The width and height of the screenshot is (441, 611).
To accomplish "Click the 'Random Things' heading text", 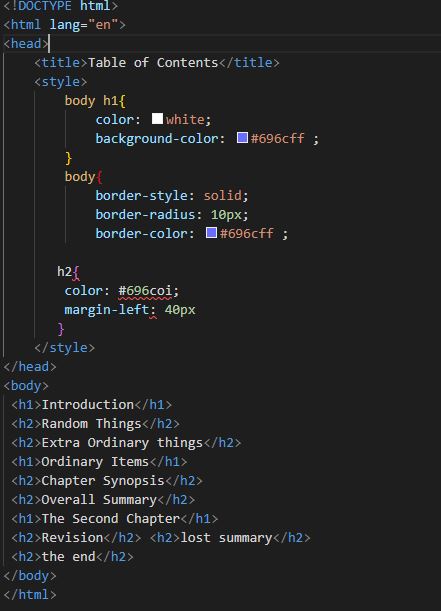I will [x=91, y=424].
